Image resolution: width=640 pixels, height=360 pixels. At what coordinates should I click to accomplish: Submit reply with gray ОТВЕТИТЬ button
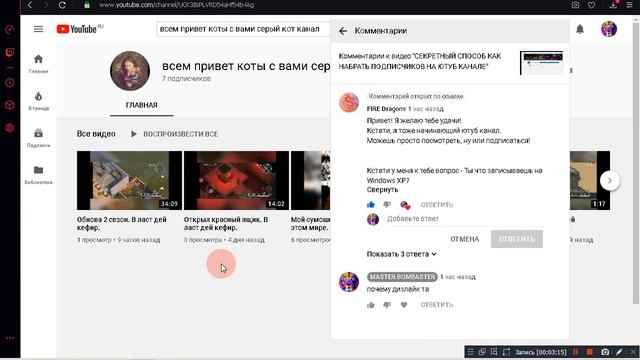(517, 239)
